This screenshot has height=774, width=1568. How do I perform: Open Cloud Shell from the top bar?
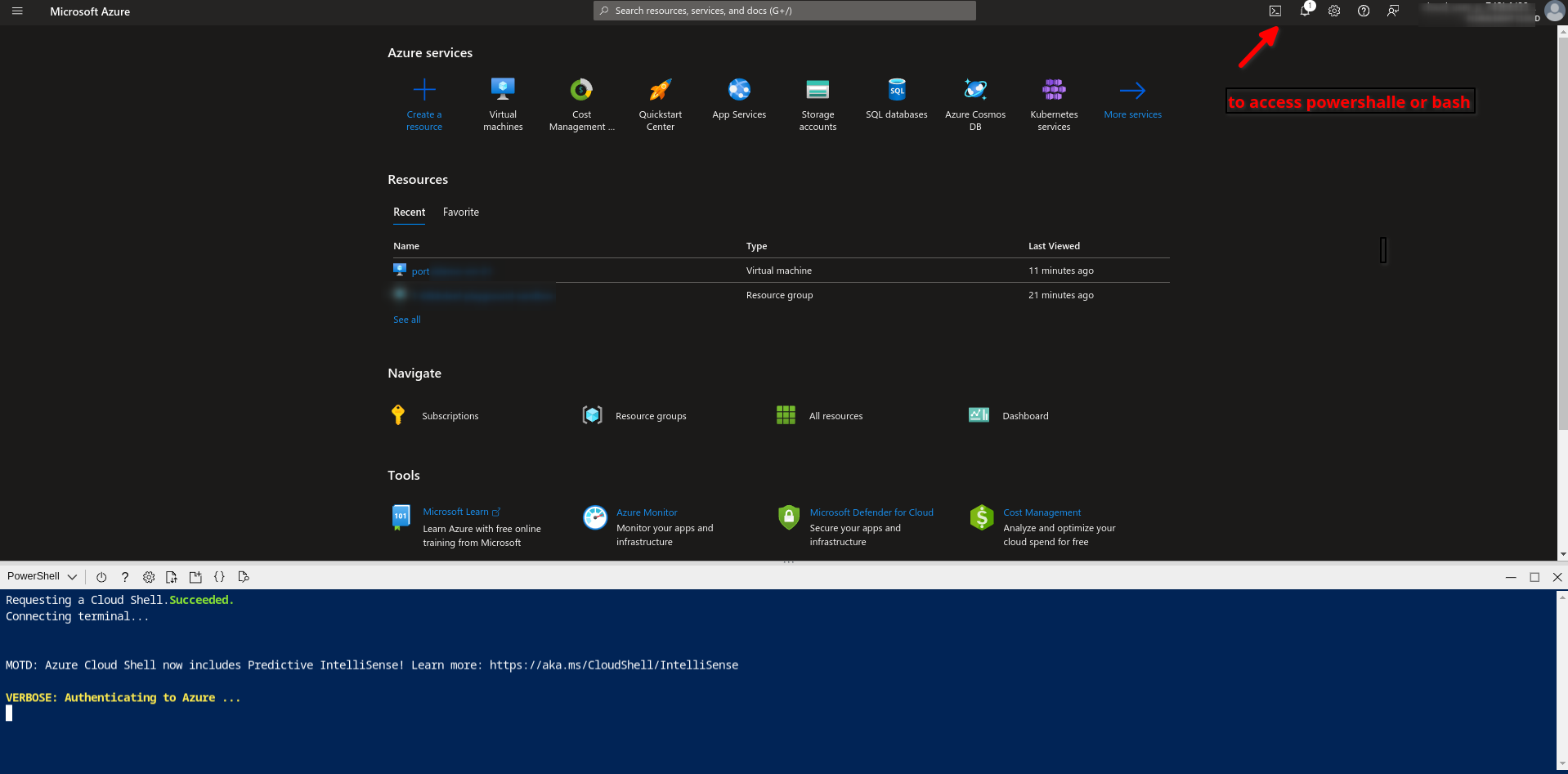tap(1275, 11)
